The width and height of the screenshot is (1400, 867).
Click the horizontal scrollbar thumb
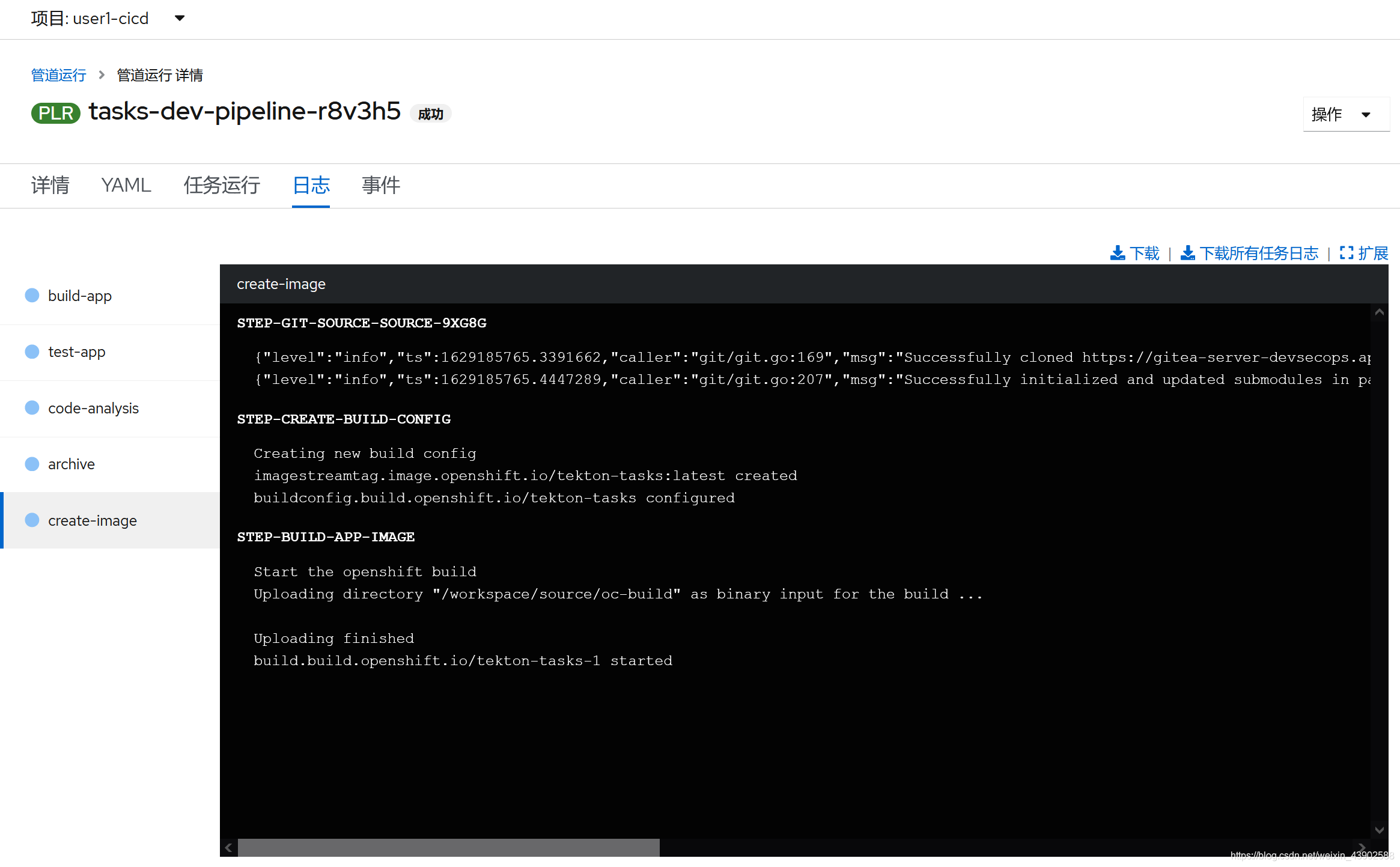point(449,848)
